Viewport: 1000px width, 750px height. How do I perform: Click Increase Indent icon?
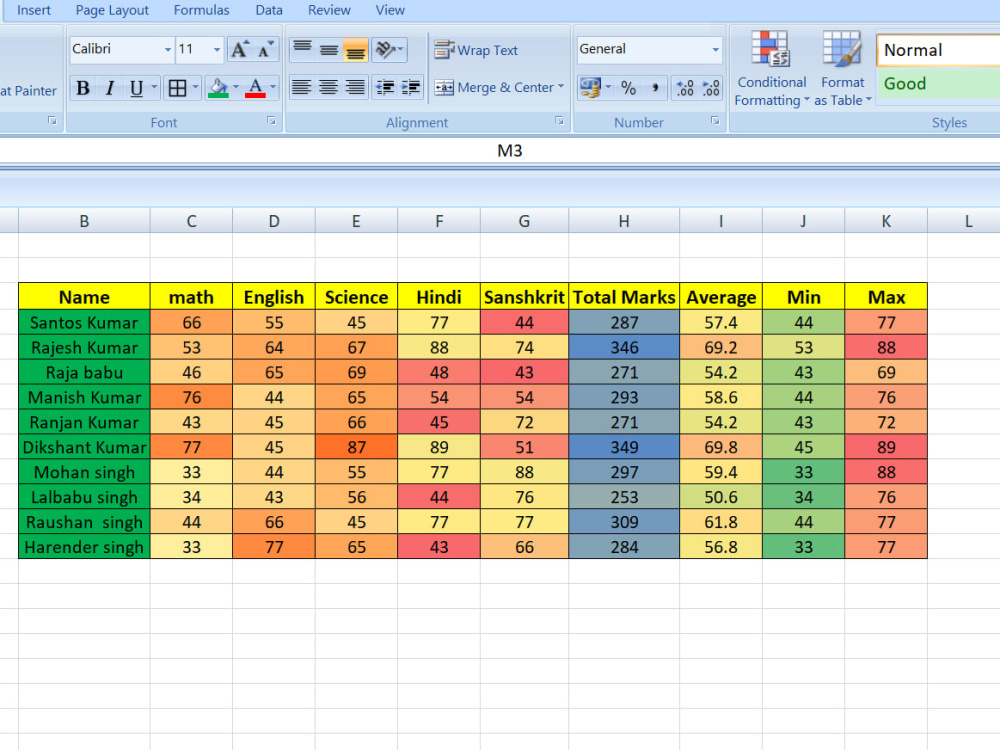click(x=411, y=87)
